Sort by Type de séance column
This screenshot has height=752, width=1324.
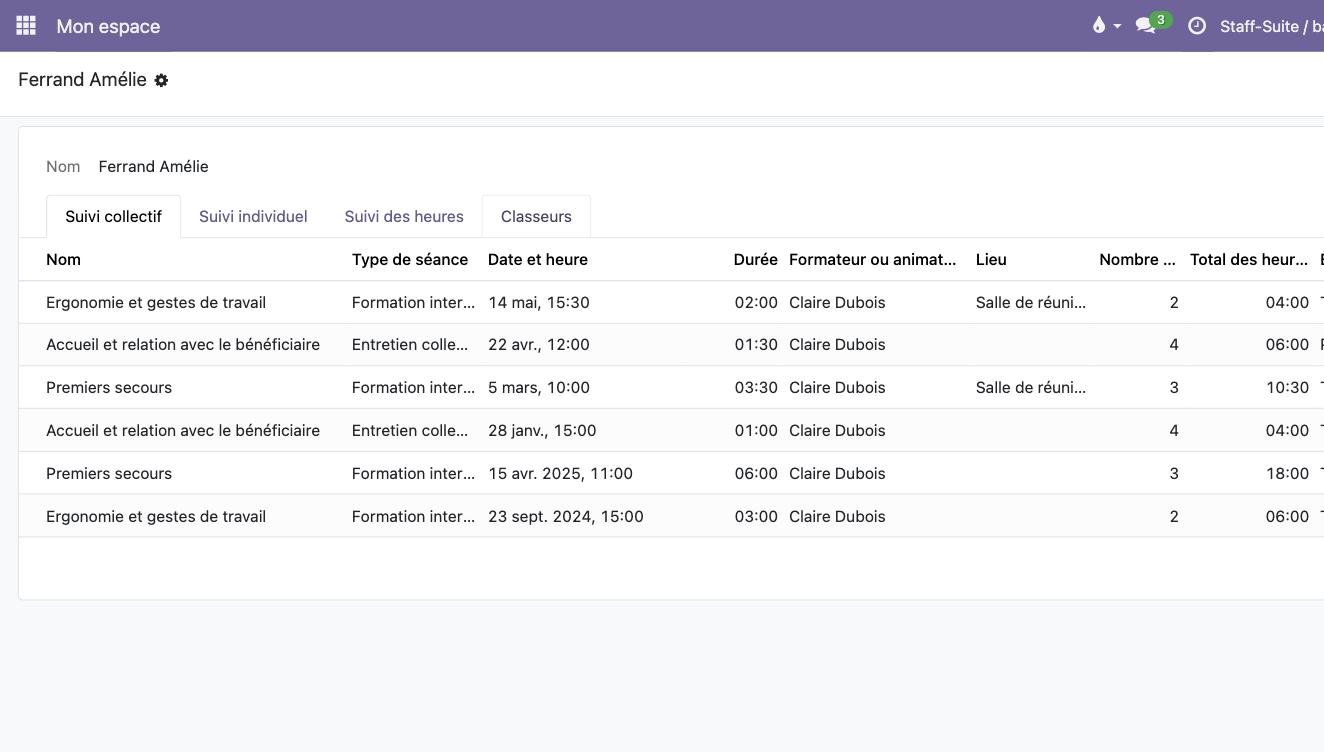(410, 259)
